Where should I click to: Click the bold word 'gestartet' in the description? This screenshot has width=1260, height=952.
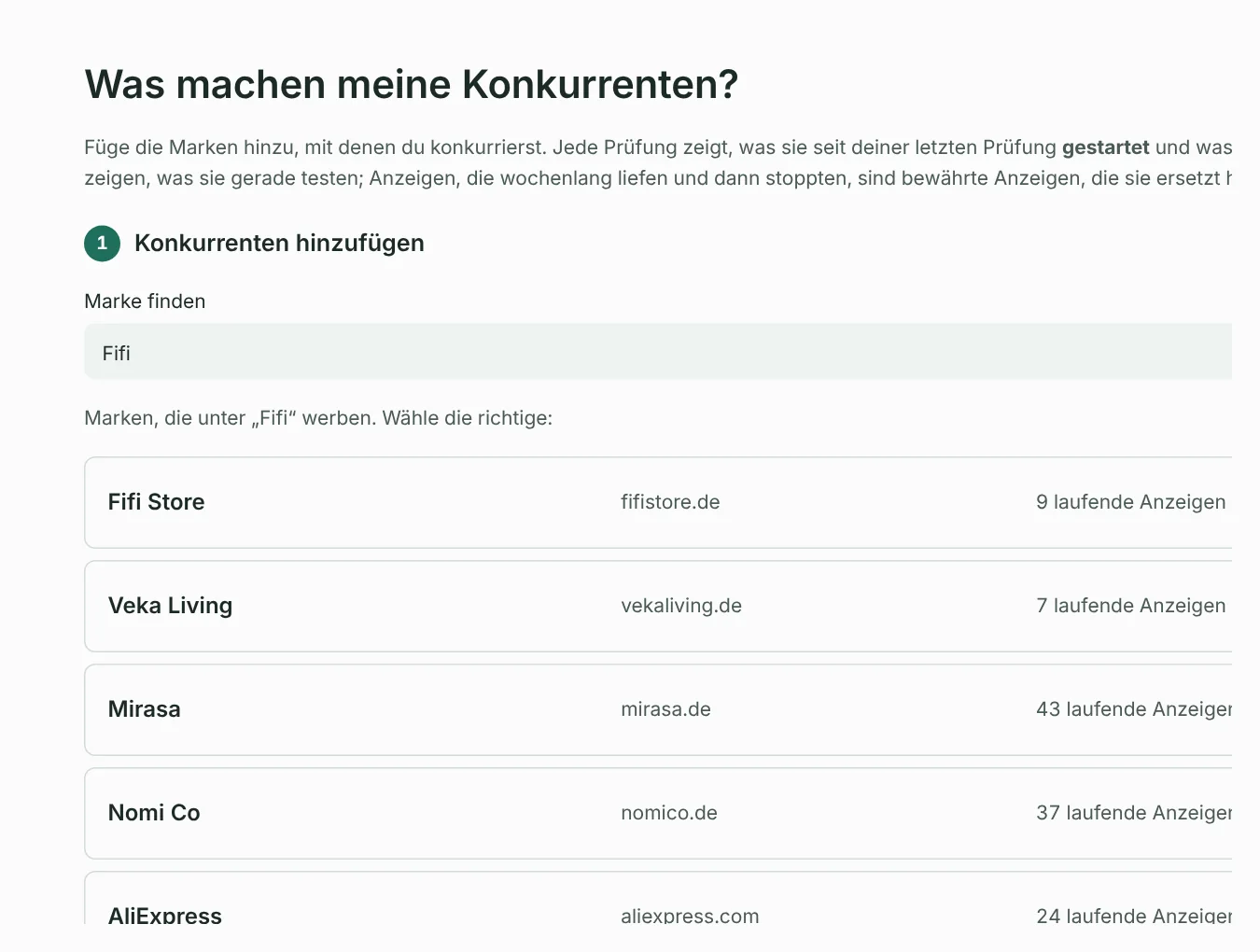pos(1105,147)
